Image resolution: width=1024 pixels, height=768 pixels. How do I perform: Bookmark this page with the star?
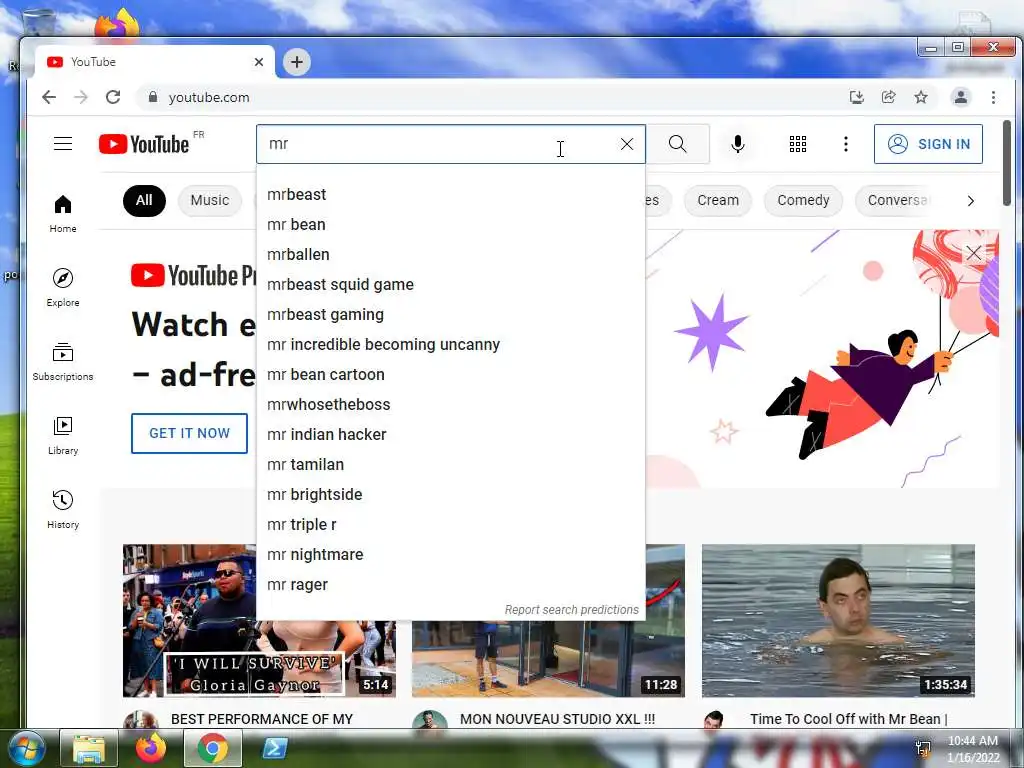pos(921,97)
